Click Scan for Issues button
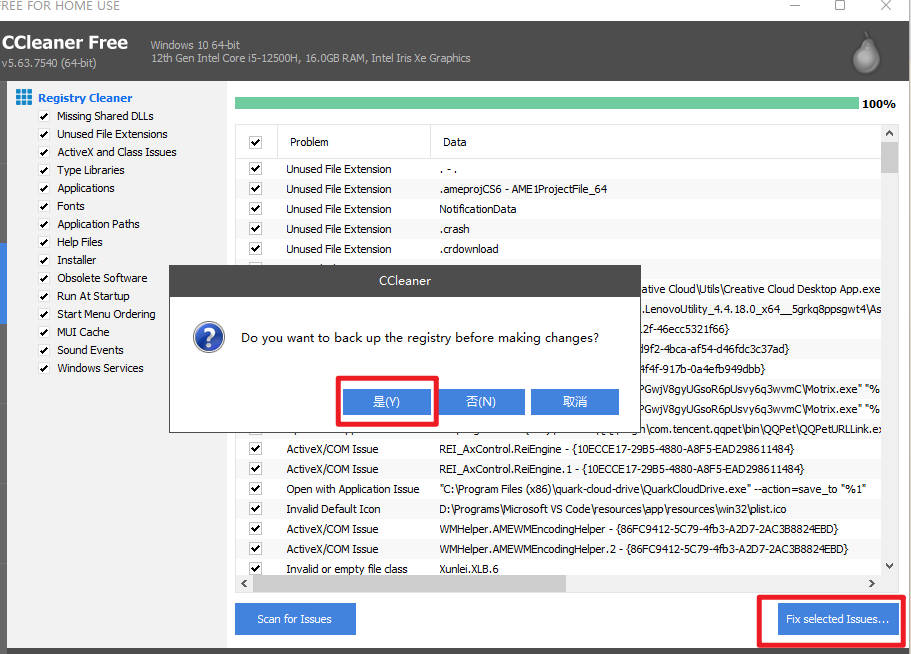The width and height of the screenshot is (911, 654). 295,619
